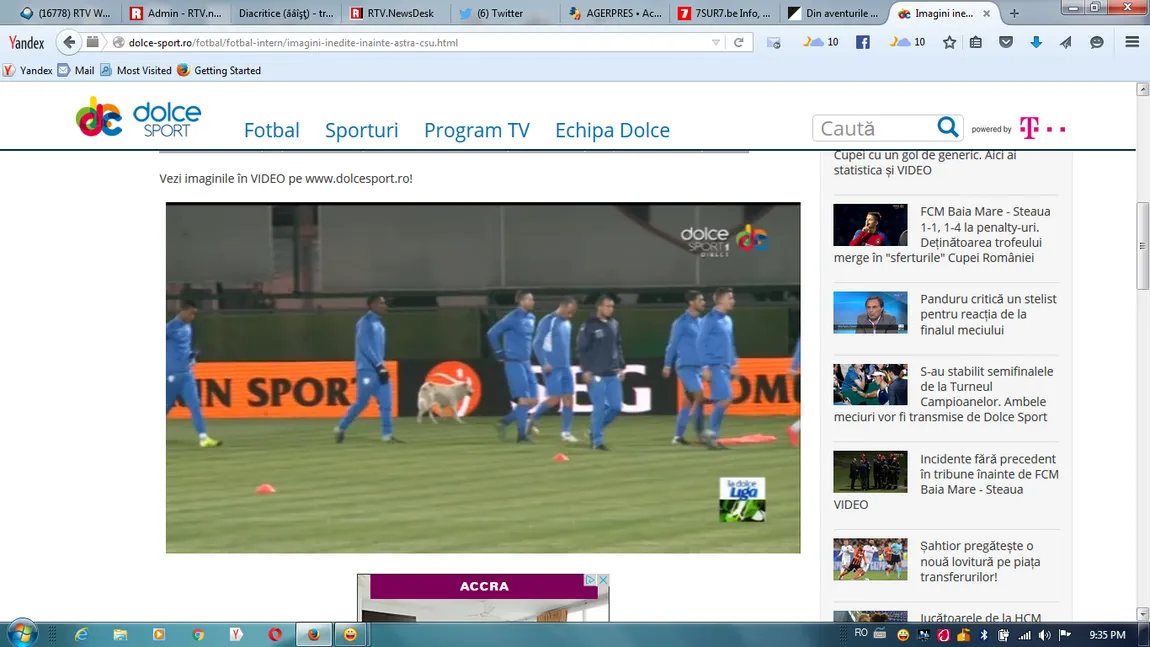
Task: Open the browser hamburger menu
Action: (1132, 43)
